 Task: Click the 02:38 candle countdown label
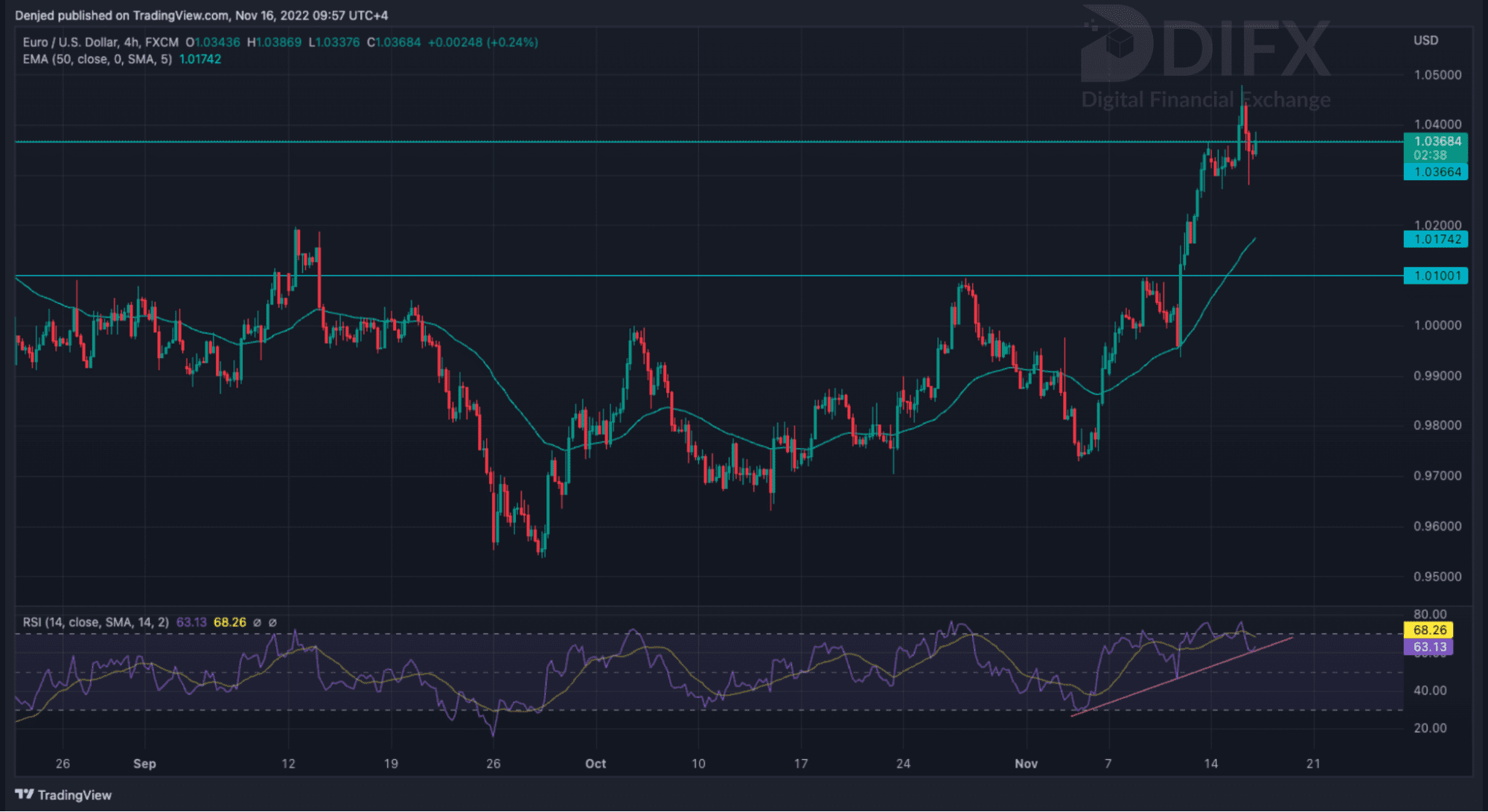1430,156
